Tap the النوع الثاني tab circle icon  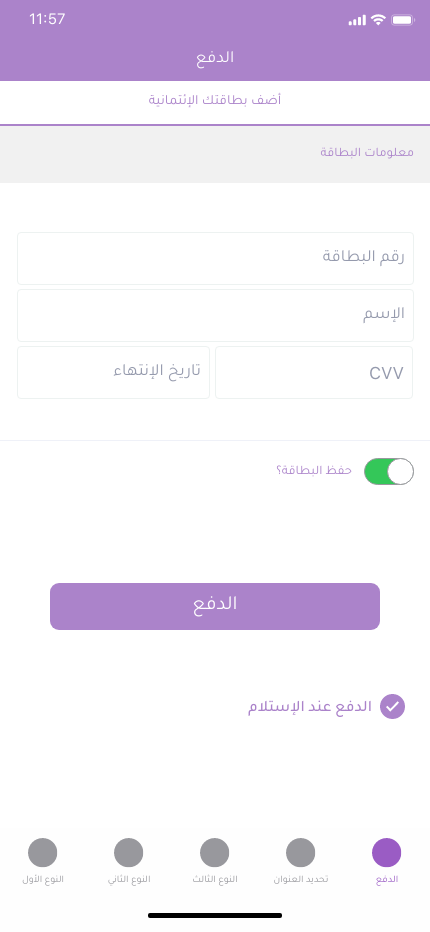point(128,852)
